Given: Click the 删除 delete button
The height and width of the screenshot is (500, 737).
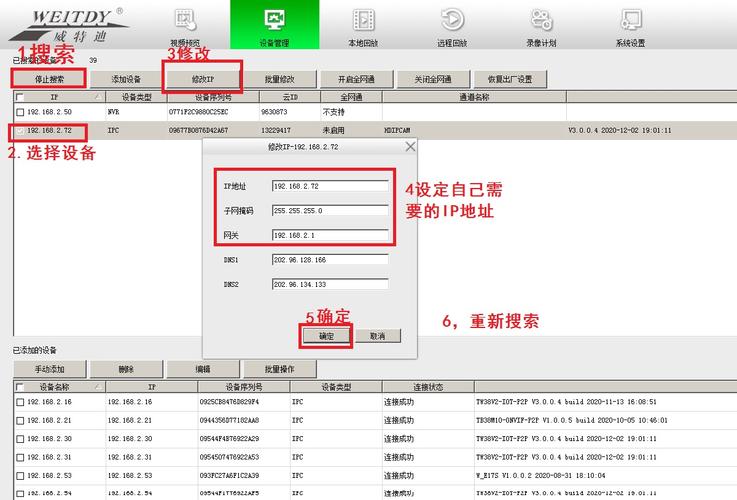Looking at the screenshot, I should (x=126, y=369).
